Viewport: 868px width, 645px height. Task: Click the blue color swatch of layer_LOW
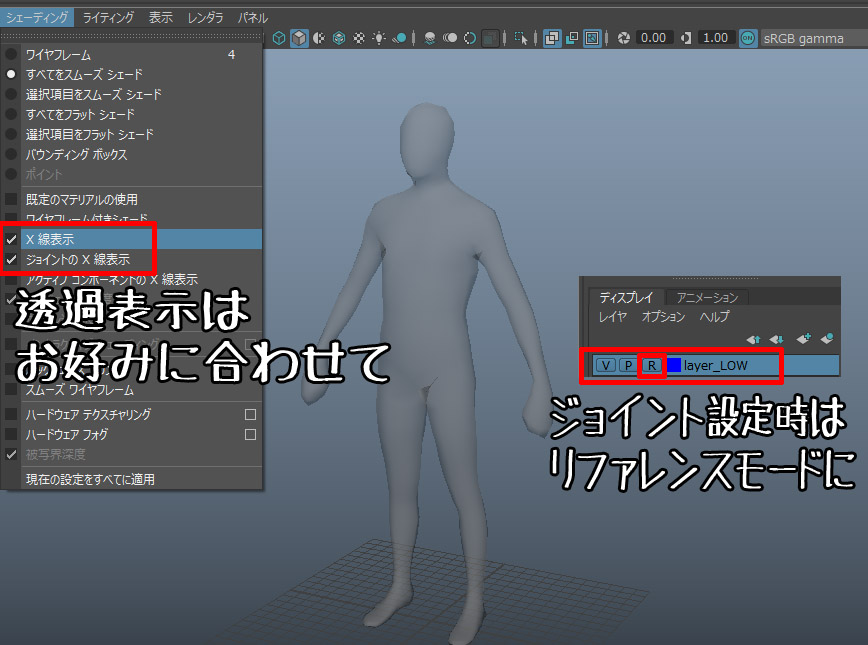point(674,365)
